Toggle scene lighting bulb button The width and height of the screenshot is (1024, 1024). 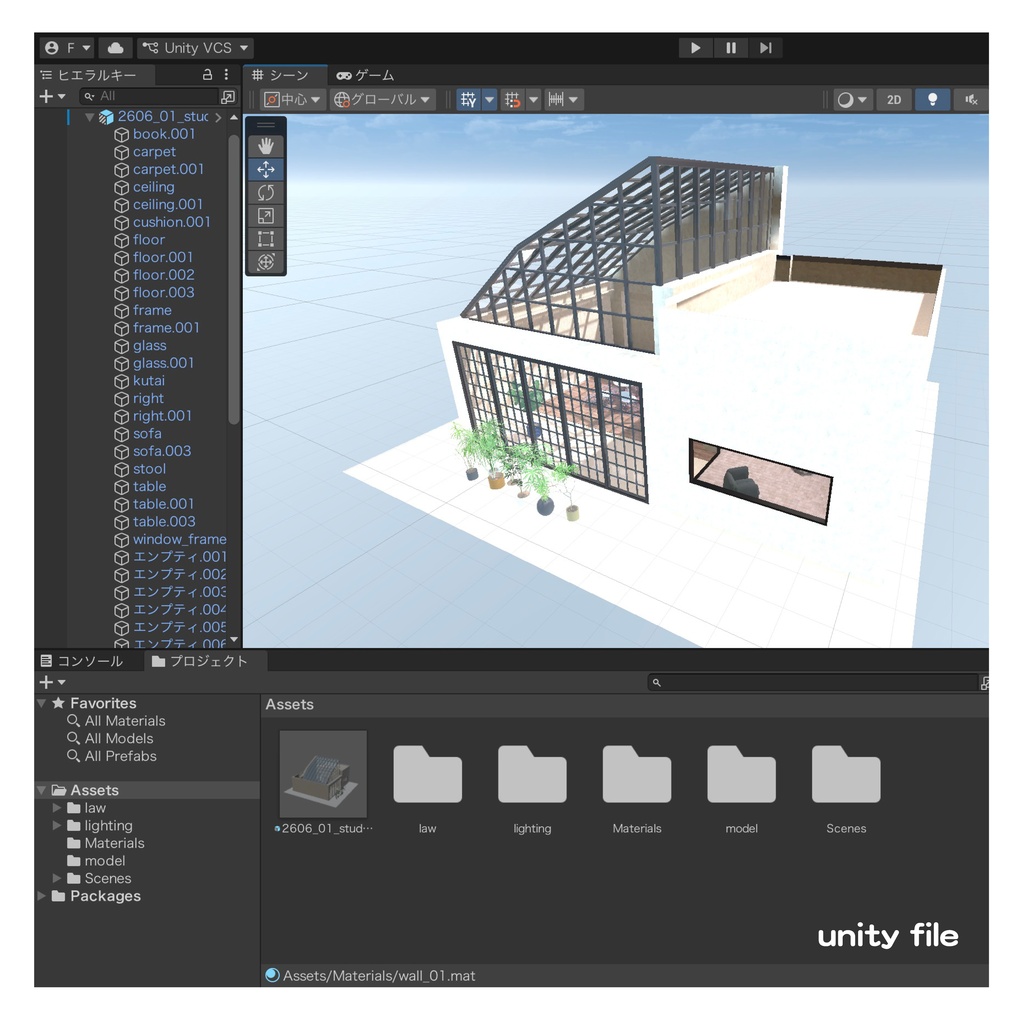click(933, 99)
